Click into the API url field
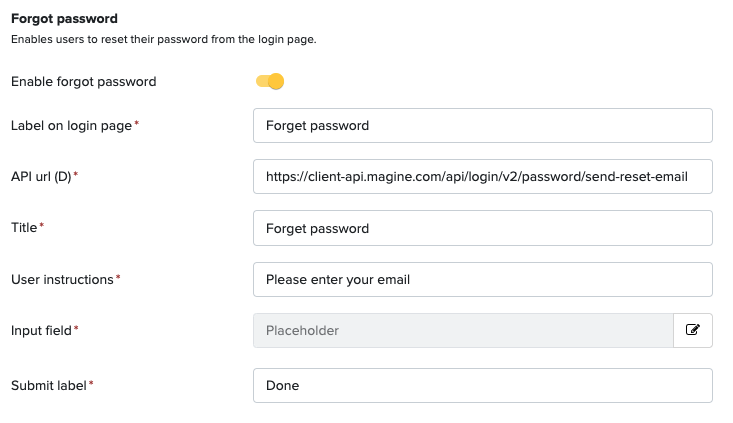Viewport: 733px width, 423px height. (x=482, y=177)
